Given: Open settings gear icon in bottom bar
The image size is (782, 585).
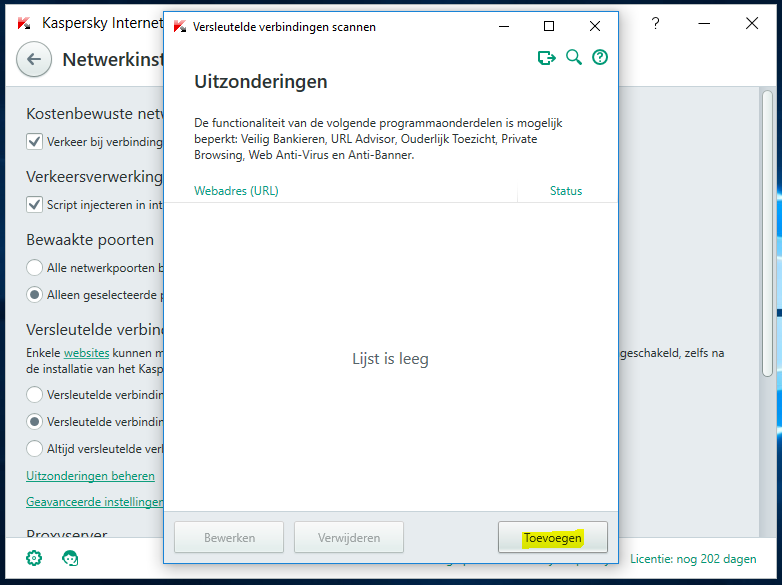Looking at the screenshot, I should [34, 558].
